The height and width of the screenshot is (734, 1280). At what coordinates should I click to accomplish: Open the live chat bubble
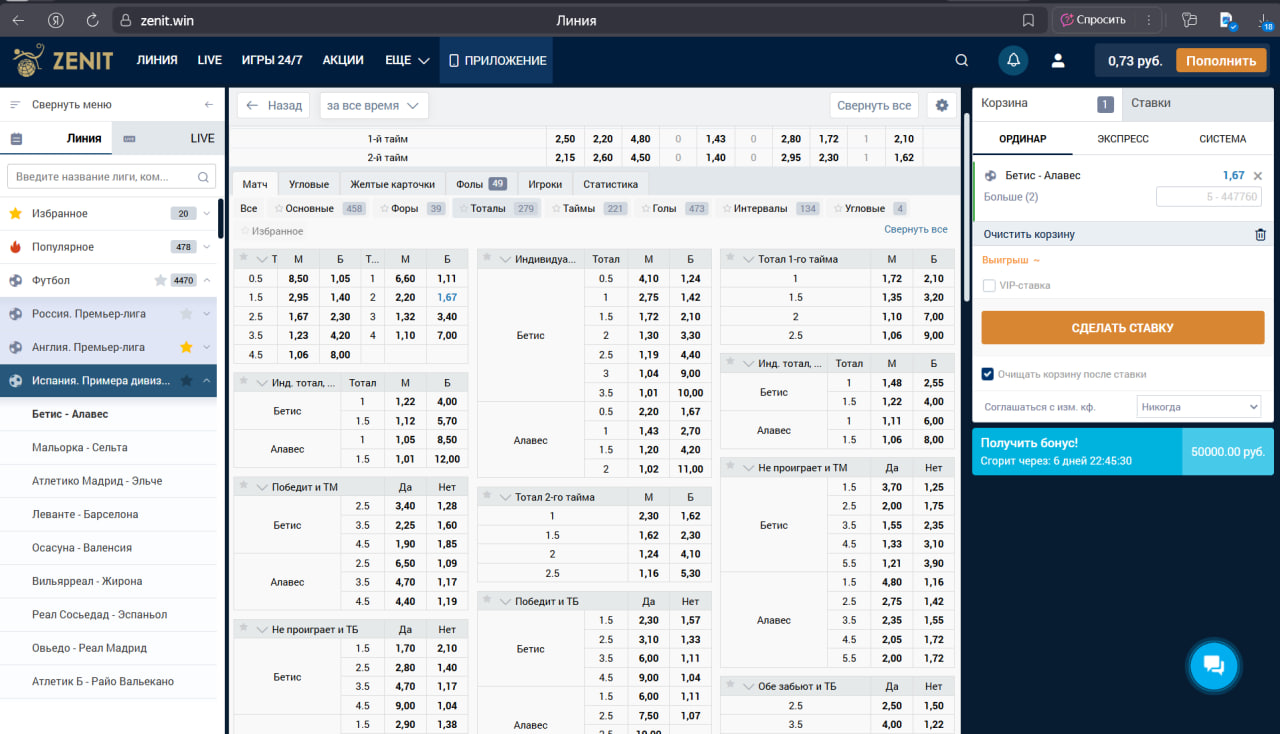point(1214,665)
